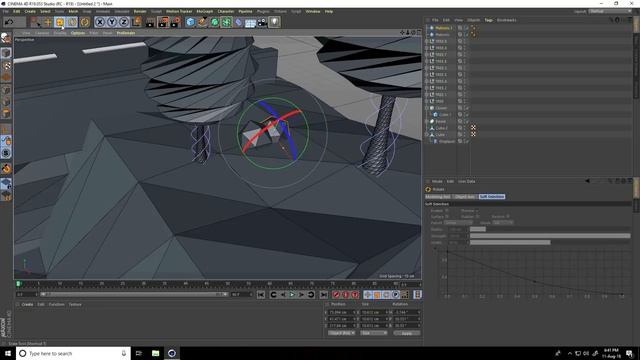Toggle the Cloner object's enable checkmark
Screen dimensions: 640x360
pos(466,108)
